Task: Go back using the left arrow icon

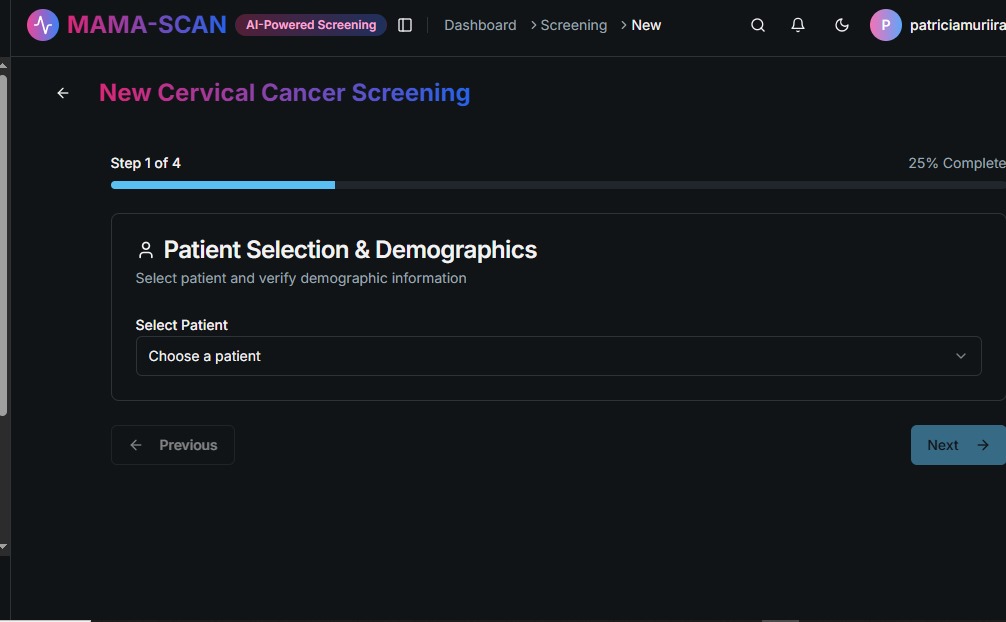Action: (x=63, y=93)
